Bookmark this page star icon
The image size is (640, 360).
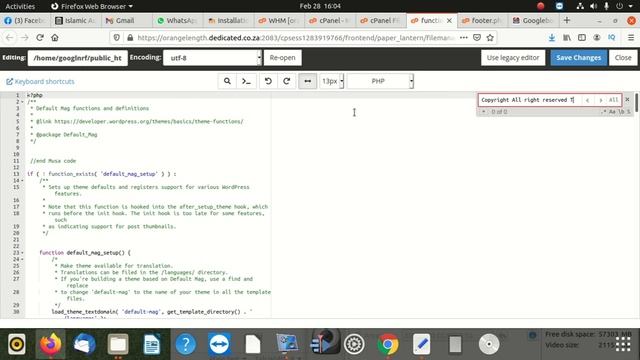[490, 38]
